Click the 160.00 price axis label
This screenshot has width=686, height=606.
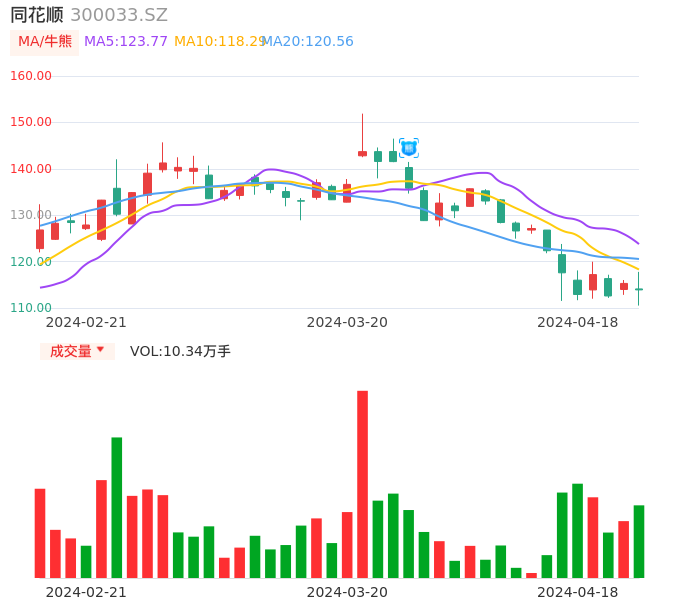click(x=31, y=76)
